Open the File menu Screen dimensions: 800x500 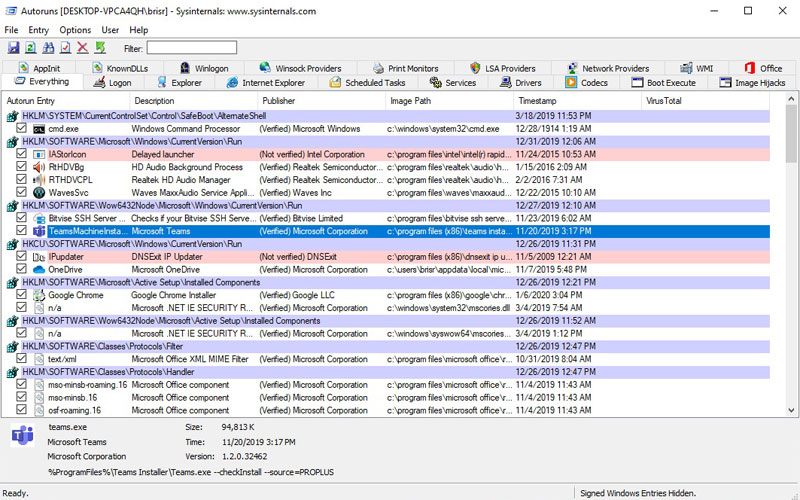click(x=11, y=30)
